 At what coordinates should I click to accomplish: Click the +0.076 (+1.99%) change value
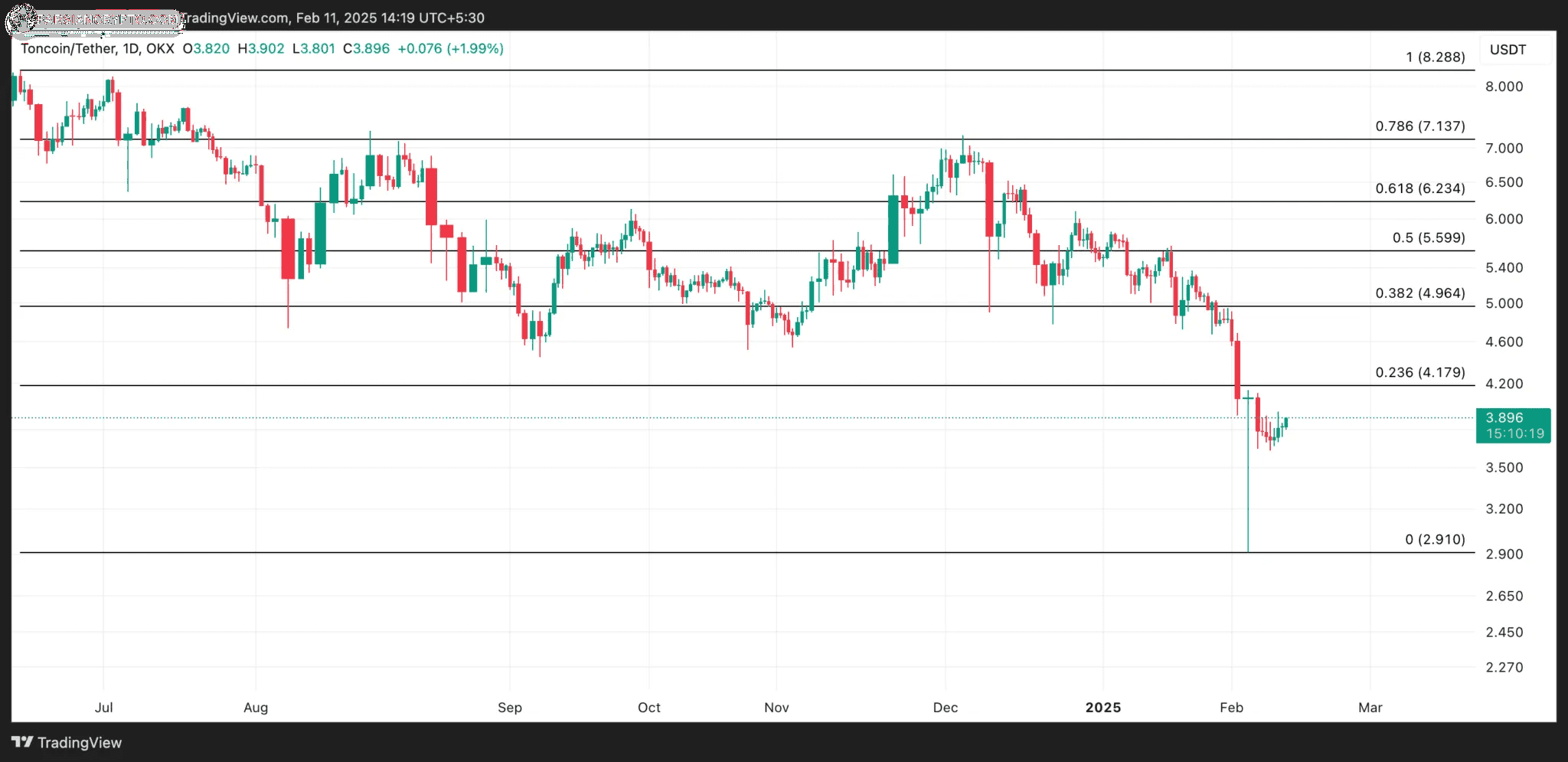pyautogui.click(x=450, y=49)
